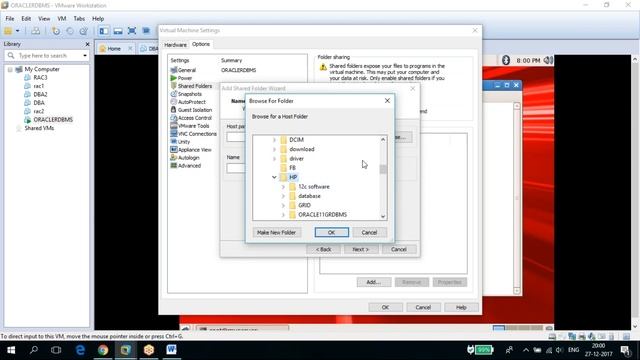Click Cancel in Browse For Folder dialog
The height and width of the screenshot is (360, 640).
point(369,232)
